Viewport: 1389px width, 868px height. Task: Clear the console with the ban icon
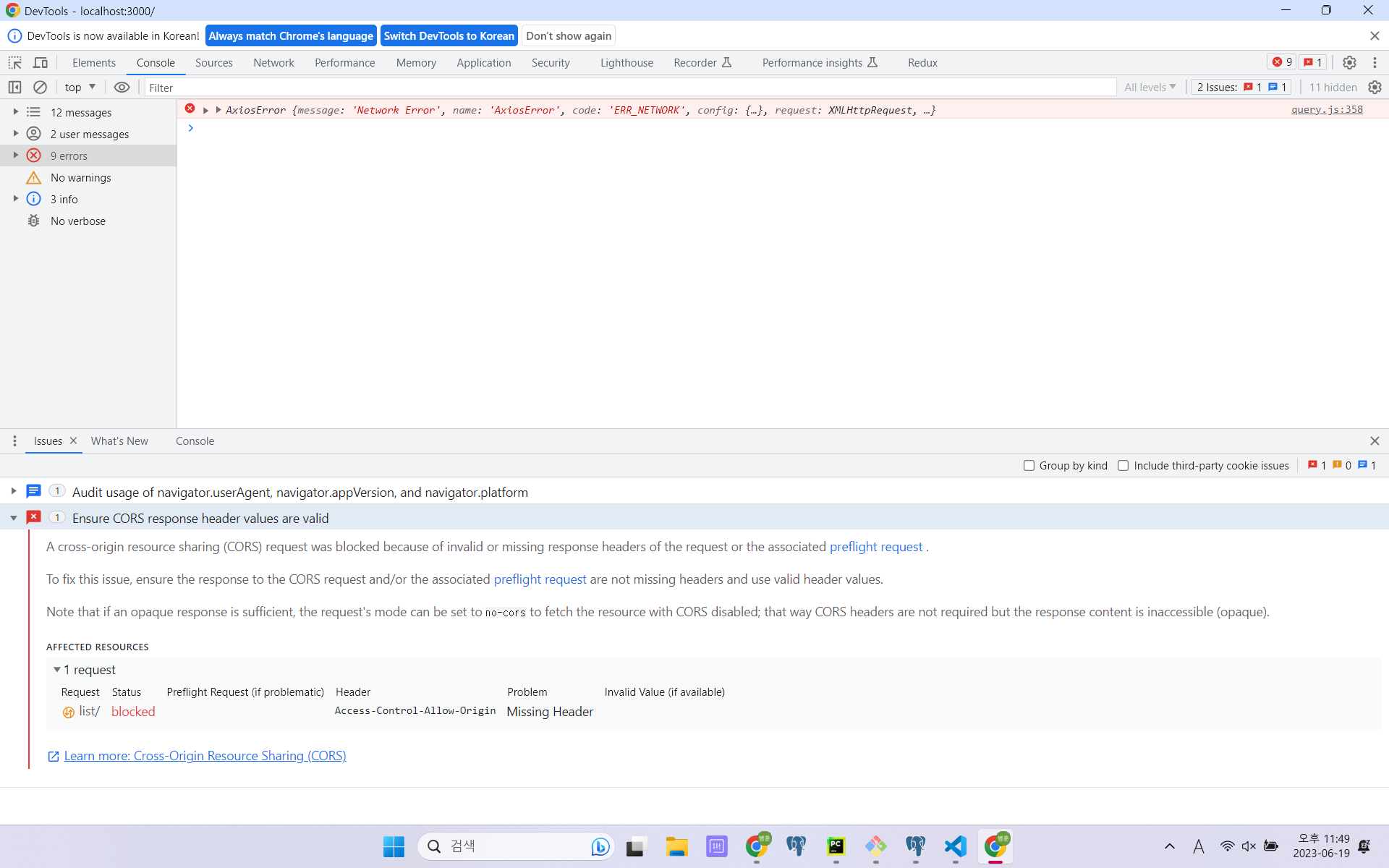(x=40, y=88)
